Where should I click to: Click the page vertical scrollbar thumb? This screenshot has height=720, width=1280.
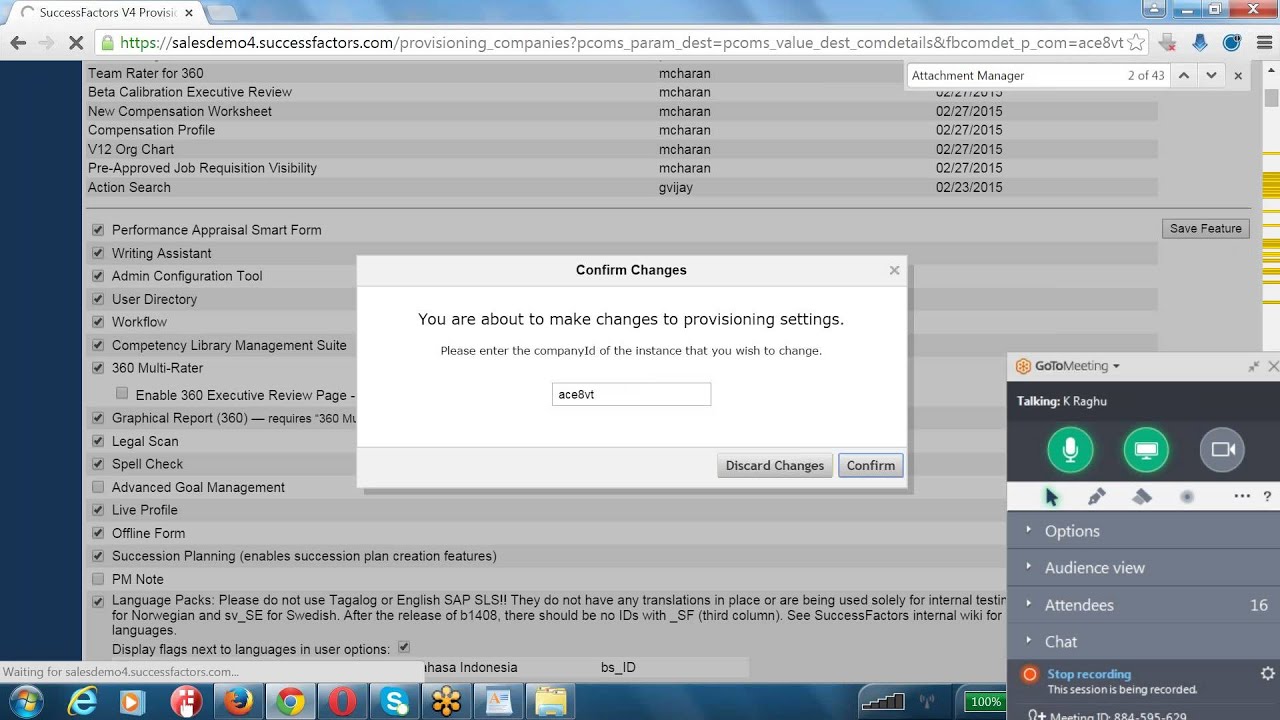click(1271, 98)
